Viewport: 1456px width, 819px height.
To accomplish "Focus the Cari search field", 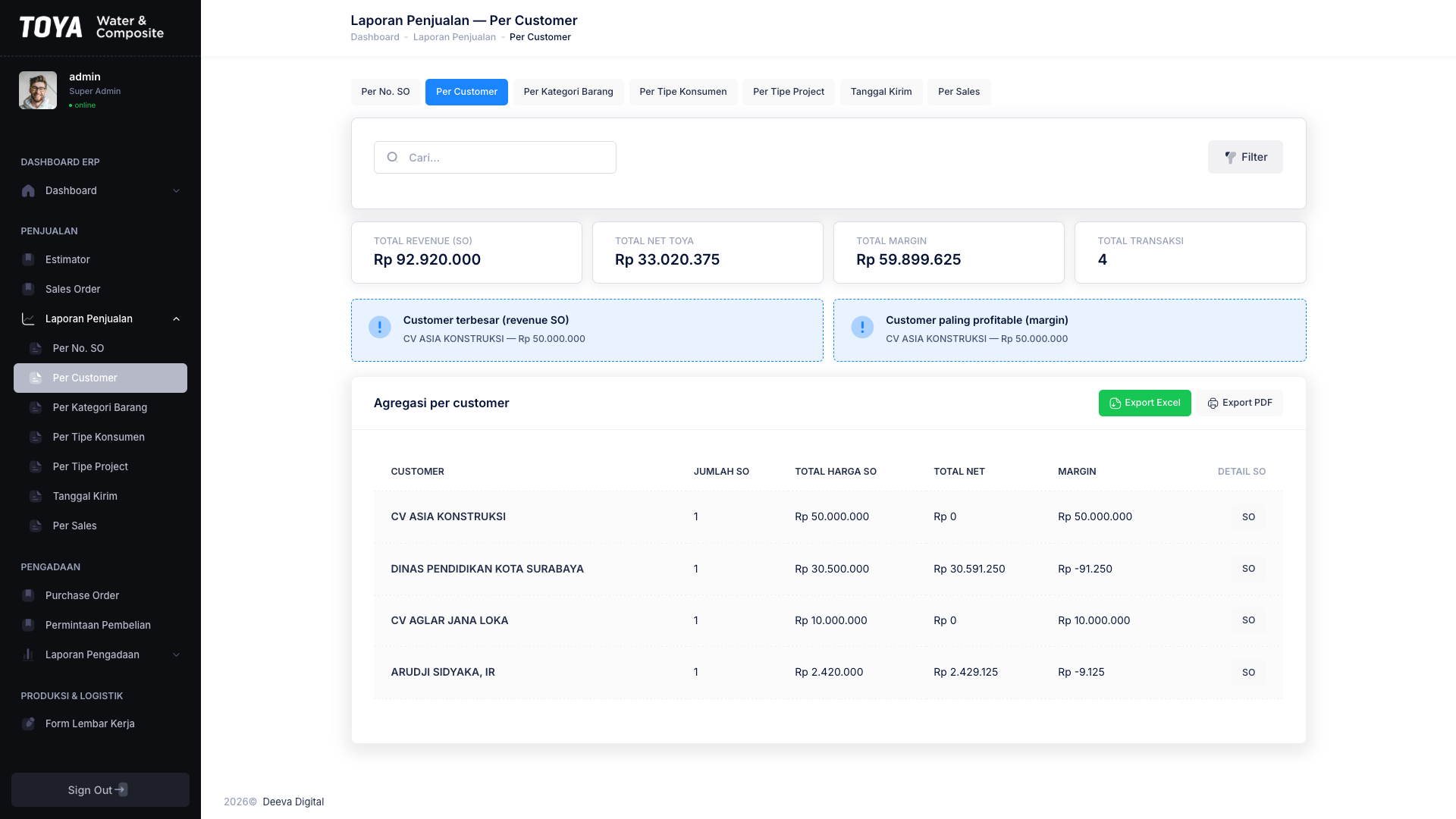I will (494, 157).
